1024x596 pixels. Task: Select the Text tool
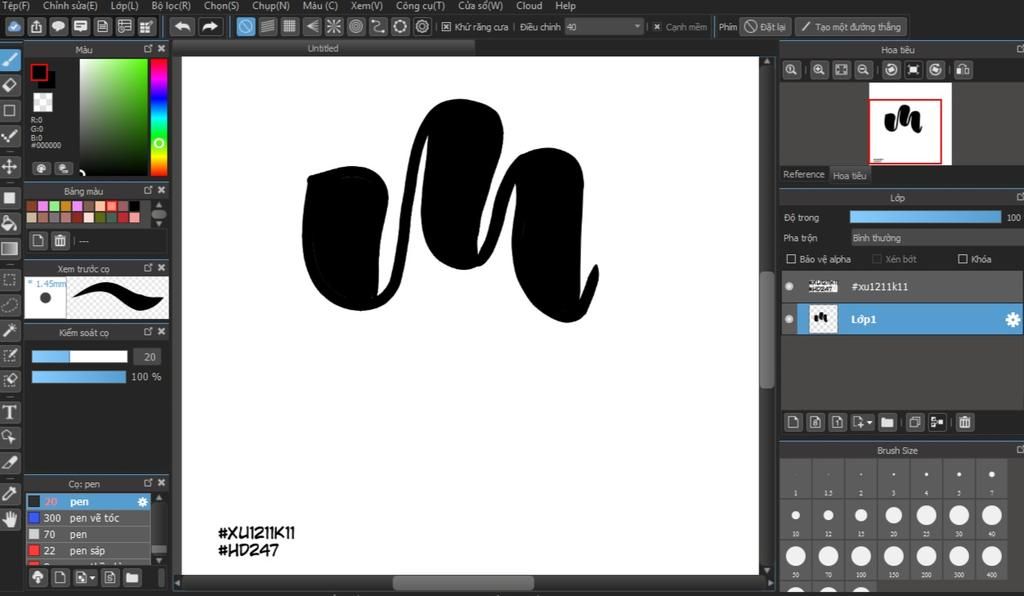point(10,412)
